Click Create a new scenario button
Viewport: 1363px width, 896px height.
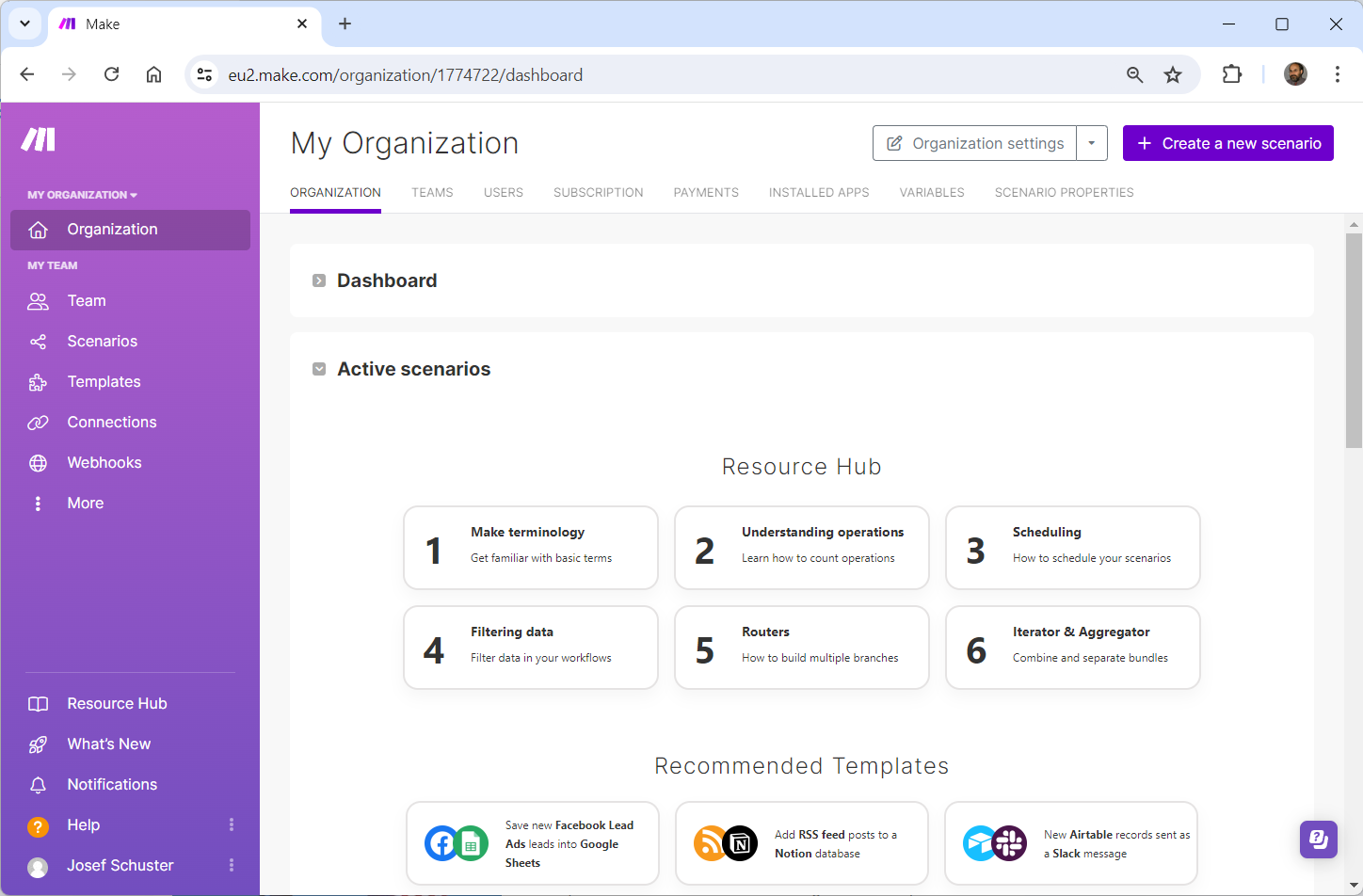coord(1227,143)
